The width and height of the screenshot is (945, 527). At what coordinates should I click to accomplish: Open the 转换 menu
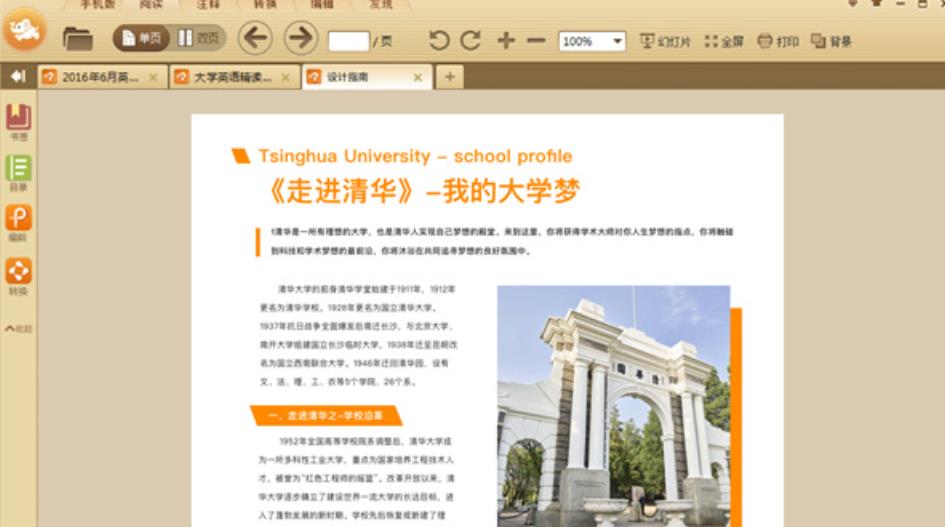[x=265, y=4]
